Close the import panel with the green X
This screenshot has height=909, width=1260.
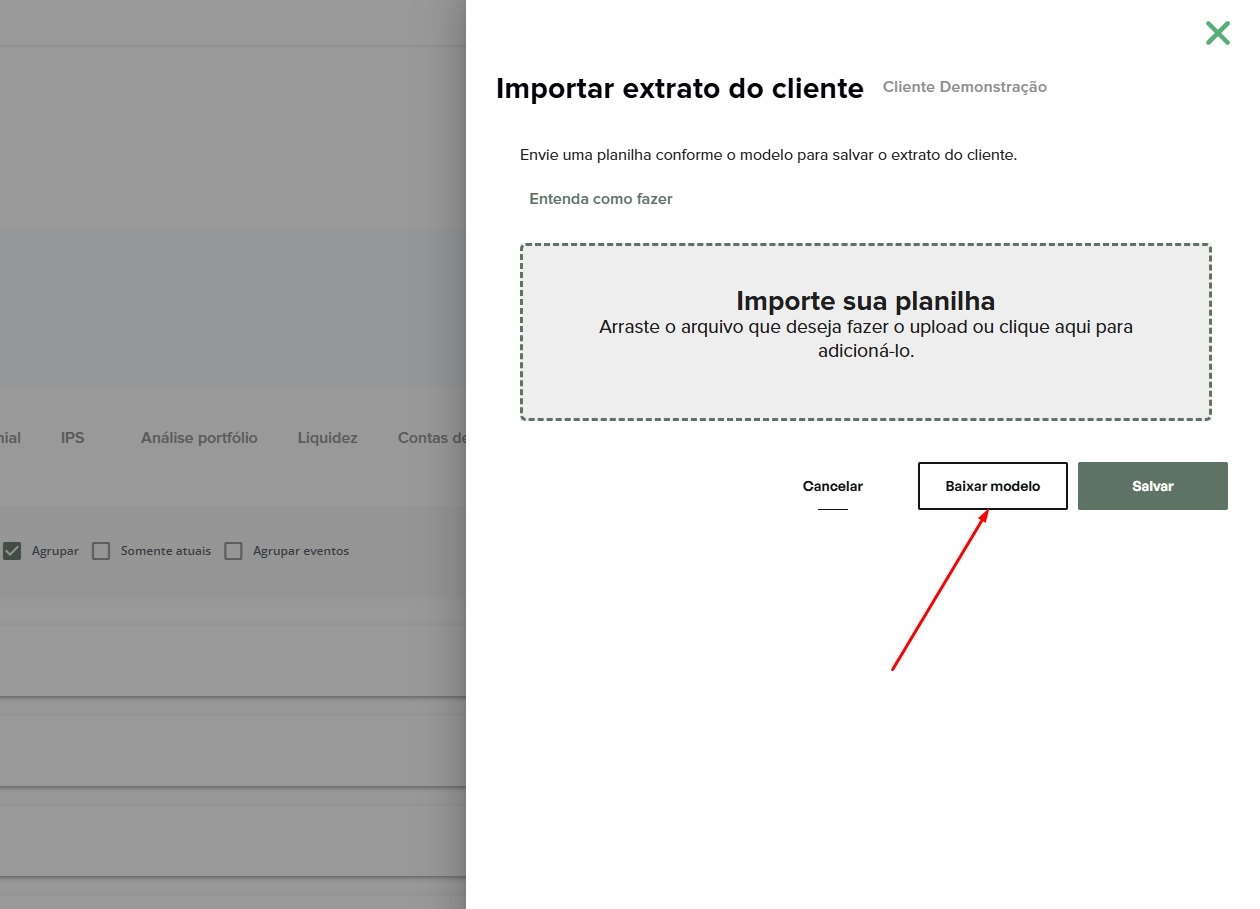click(x=1217, y=33)
